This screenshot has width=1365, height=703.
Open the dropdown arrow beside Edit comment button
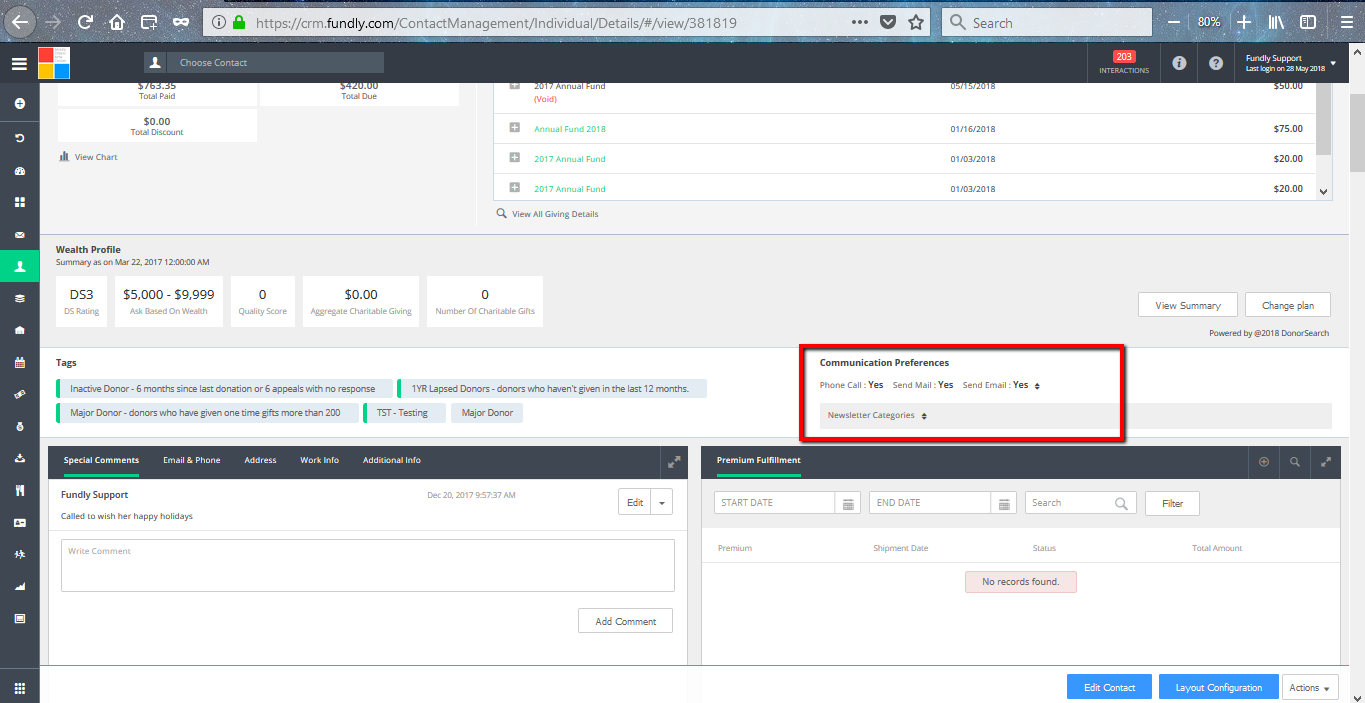click(x=662, y=503)
